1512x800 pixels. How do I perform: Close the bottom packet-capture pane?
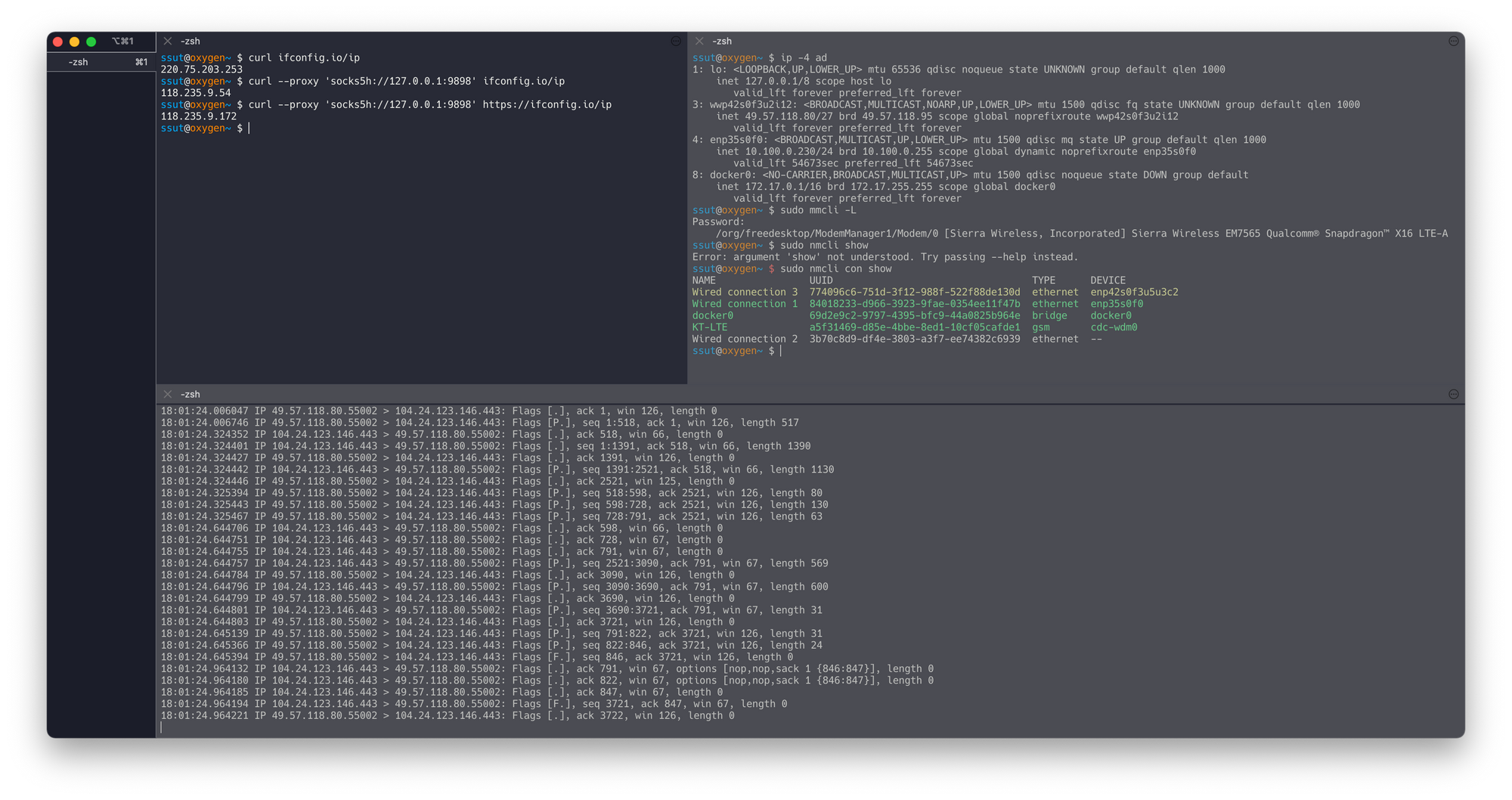click(167, 393)
